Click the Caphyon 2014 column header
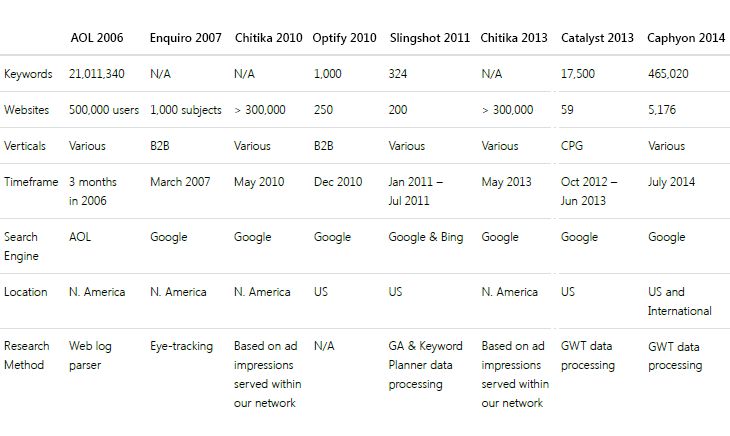The image size is (730, 436). [686, 38]
